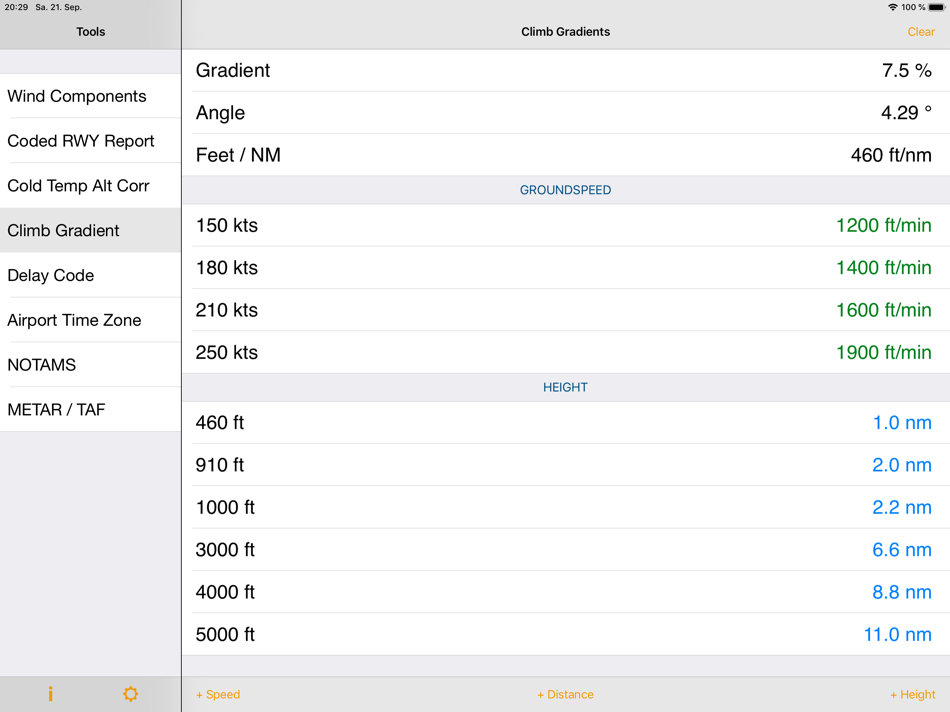The height and width of the screenshot is (712, 950).
Task: Open the settings gear
Action: (x=130, y=693)
